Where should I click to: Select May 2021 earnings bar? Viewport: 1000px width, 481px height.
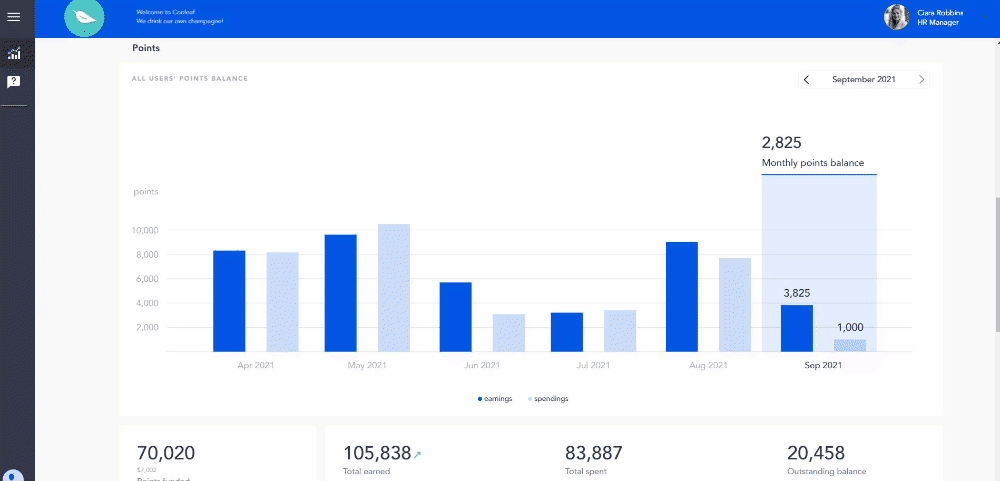(x=341, y=293)
